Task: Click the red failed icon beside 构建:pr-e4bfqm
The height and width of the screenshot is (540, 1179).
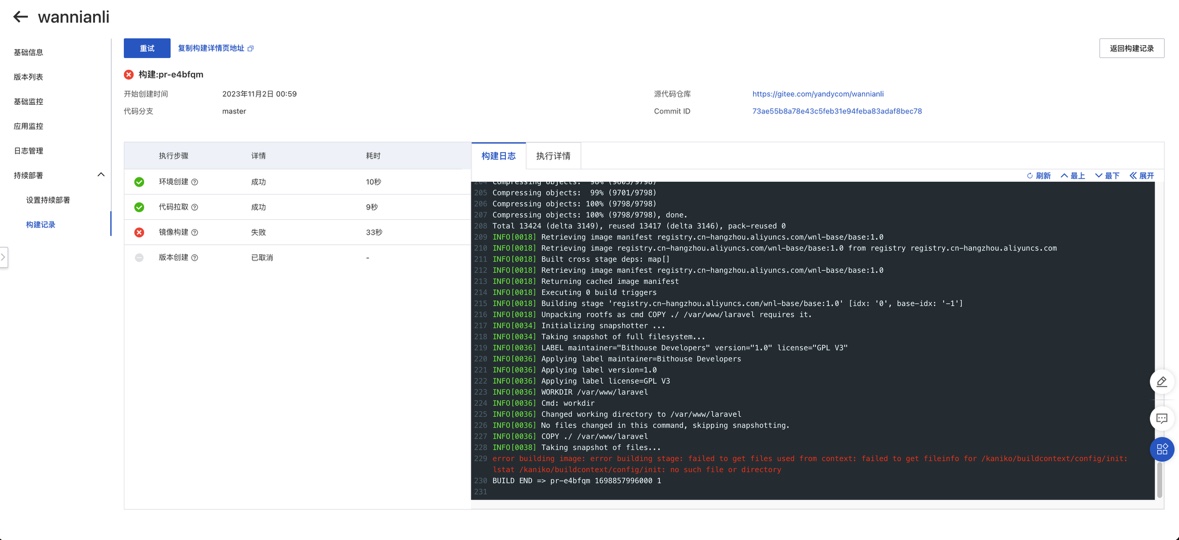Action: click(129, 74)
